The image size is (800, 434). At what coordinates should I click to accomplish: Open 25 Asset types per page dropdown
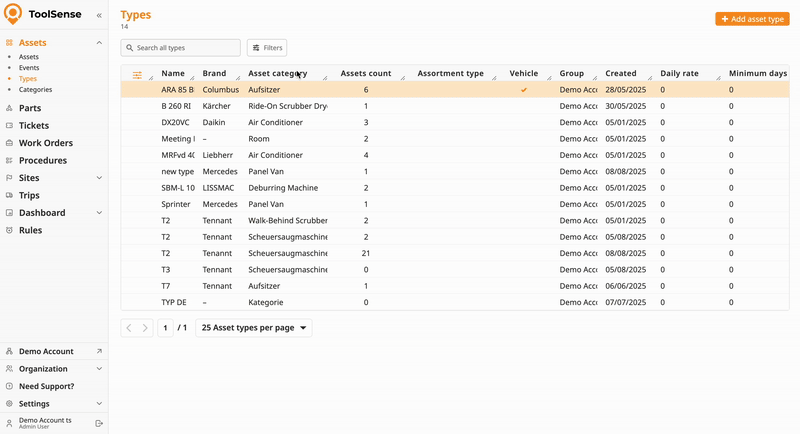click(x=254, y=328)
